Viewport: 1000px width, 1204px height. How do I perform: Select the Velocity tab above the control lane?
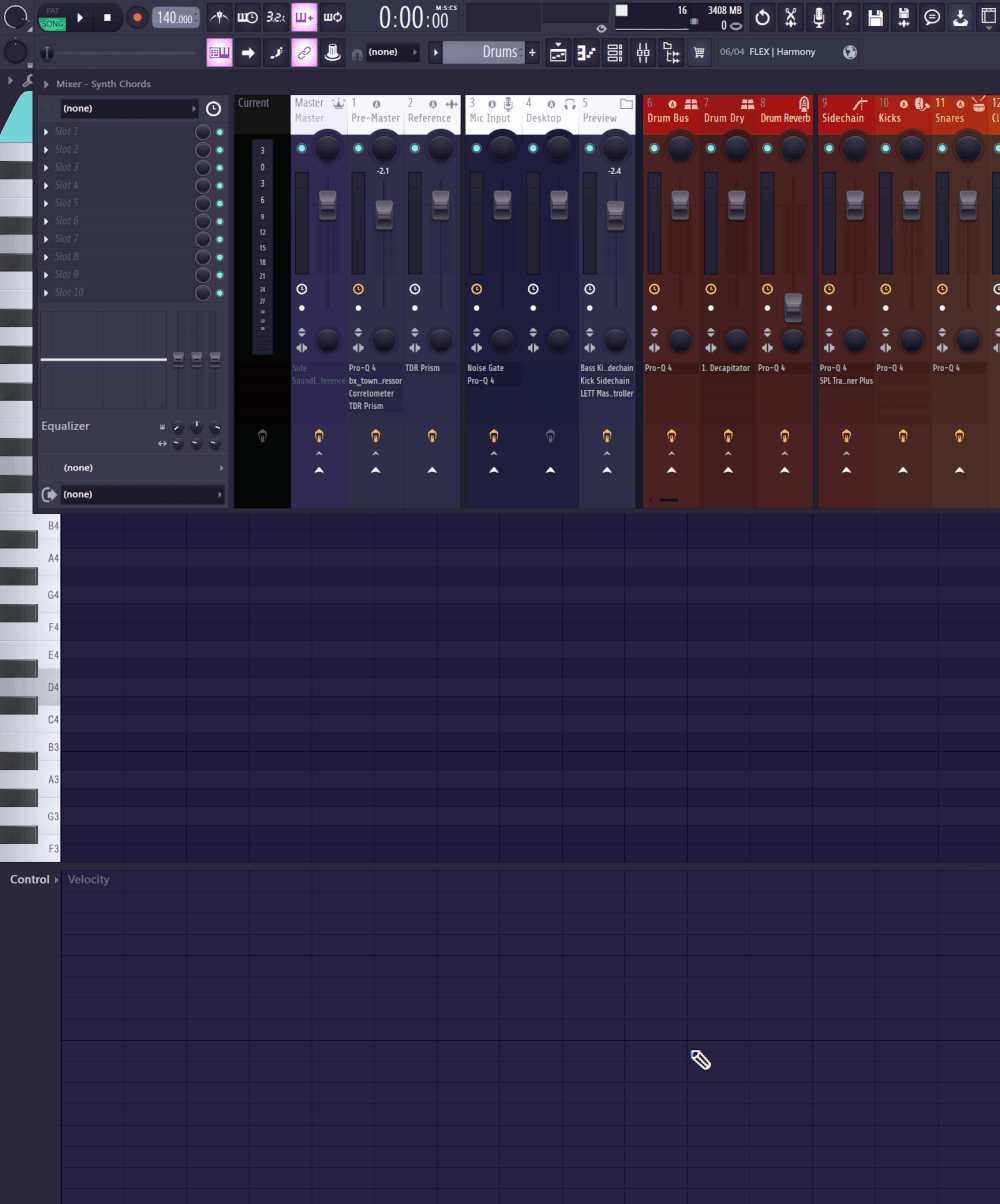88,879
